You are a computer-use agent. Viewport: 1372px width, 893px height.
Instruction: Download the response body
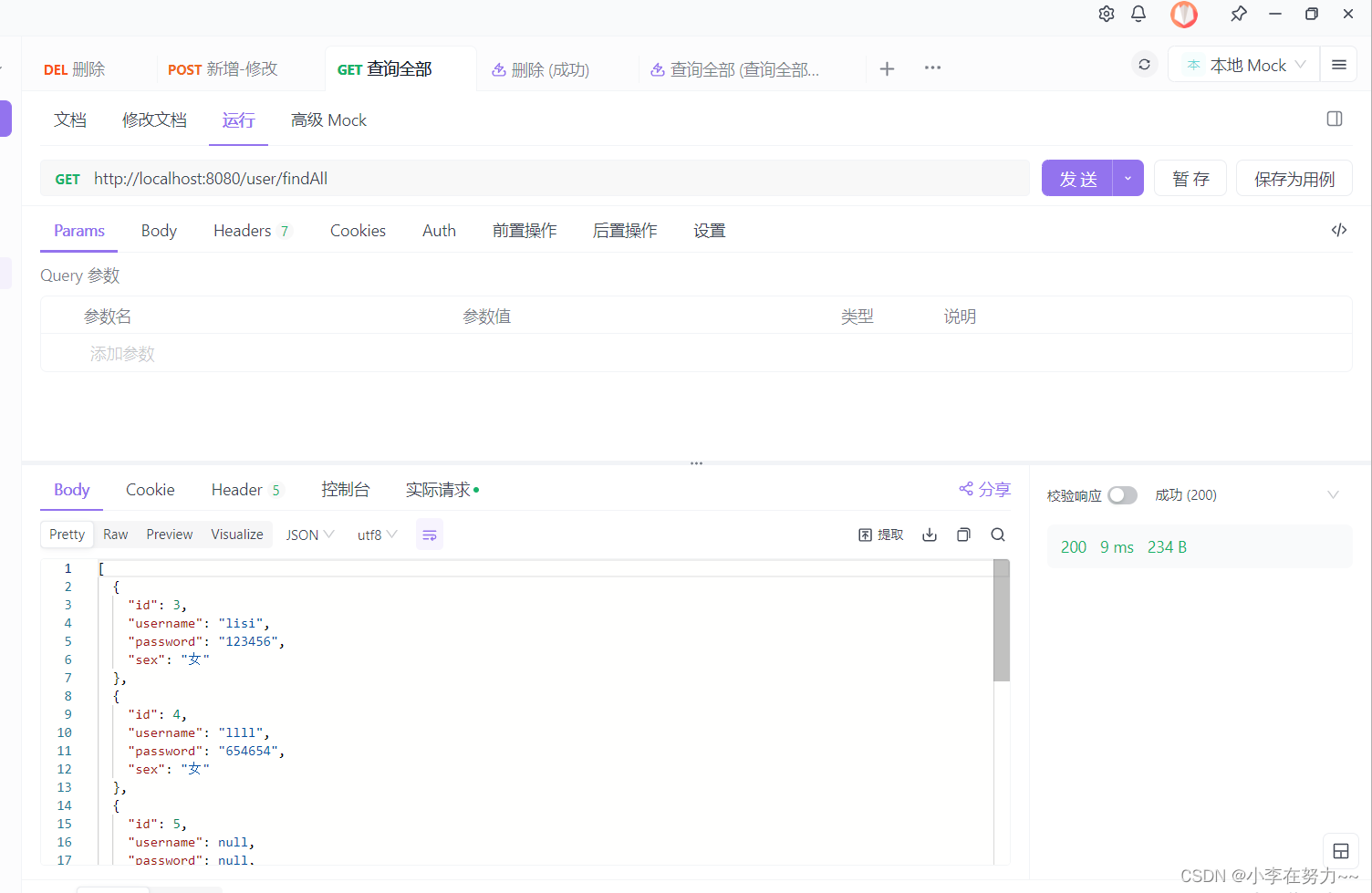930,535
